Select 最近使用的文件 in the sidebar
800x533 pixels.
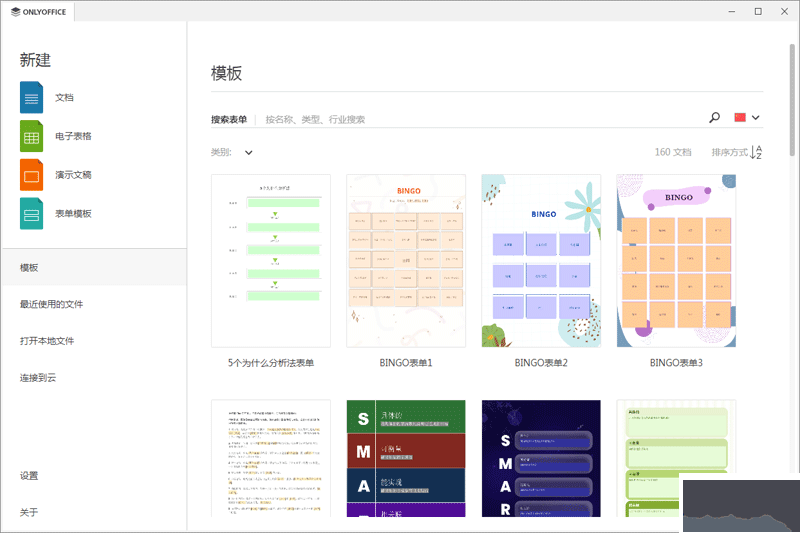pos(51,304)
